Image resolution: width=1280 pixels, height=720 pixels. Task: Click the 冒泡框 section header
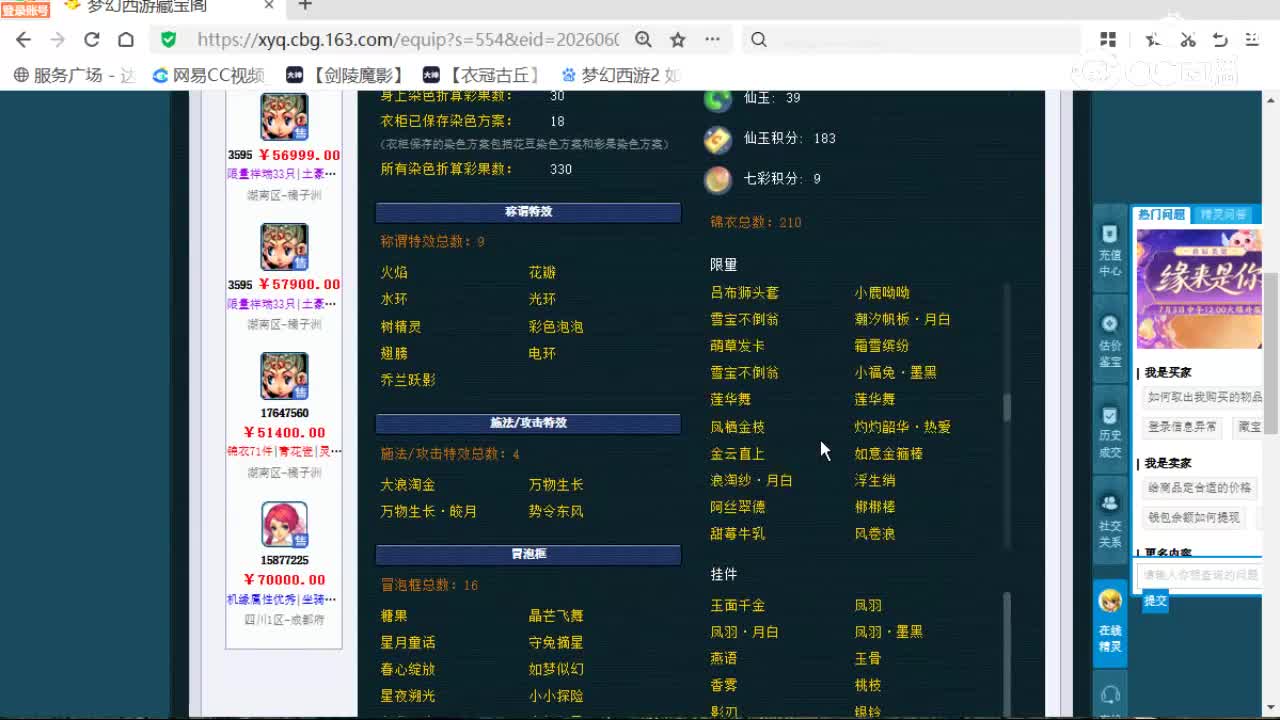pyautogui.click(x=528, y=554)
